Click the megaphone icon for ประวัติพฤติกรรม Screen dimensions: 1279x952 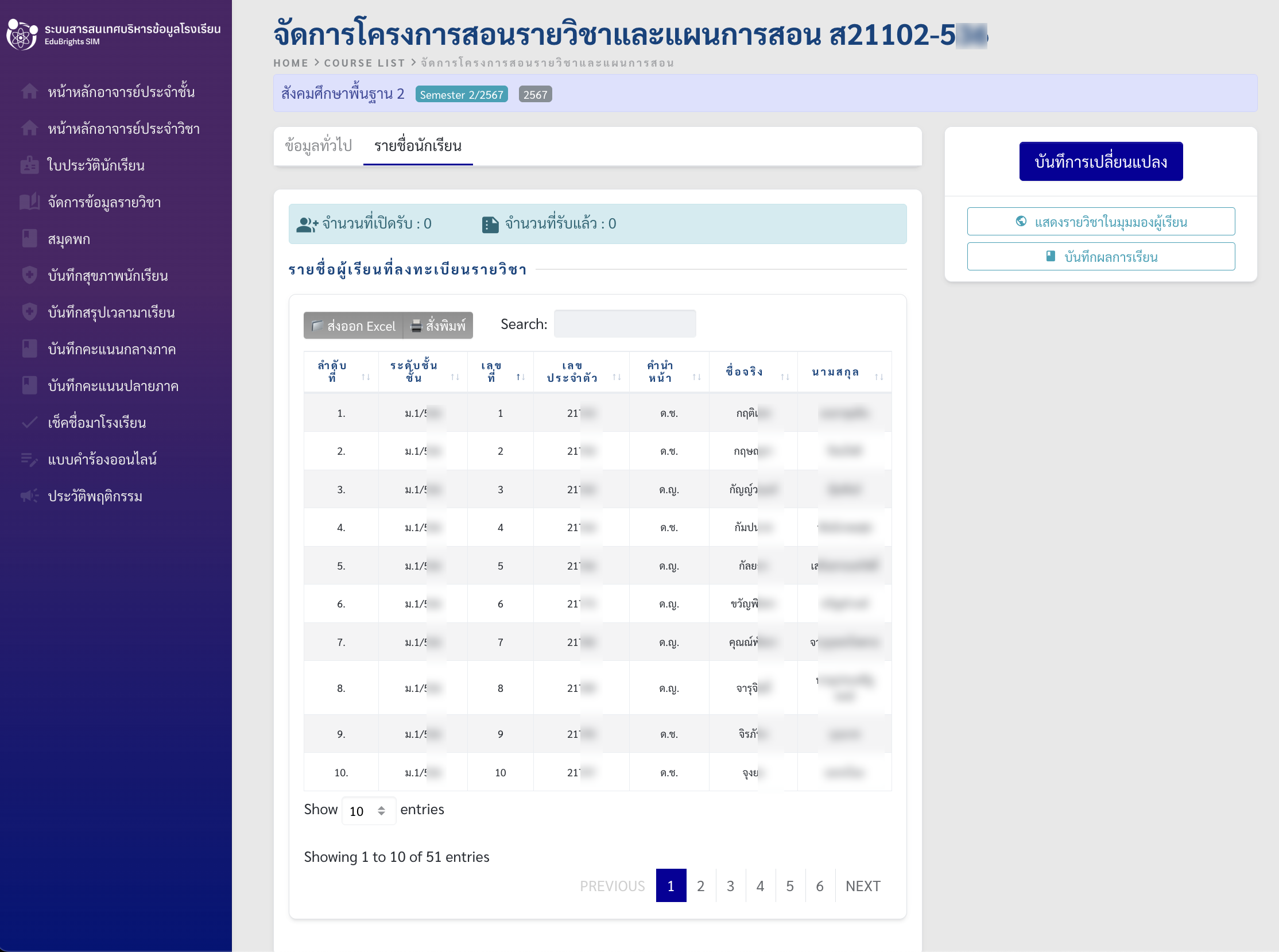[29, 496]
